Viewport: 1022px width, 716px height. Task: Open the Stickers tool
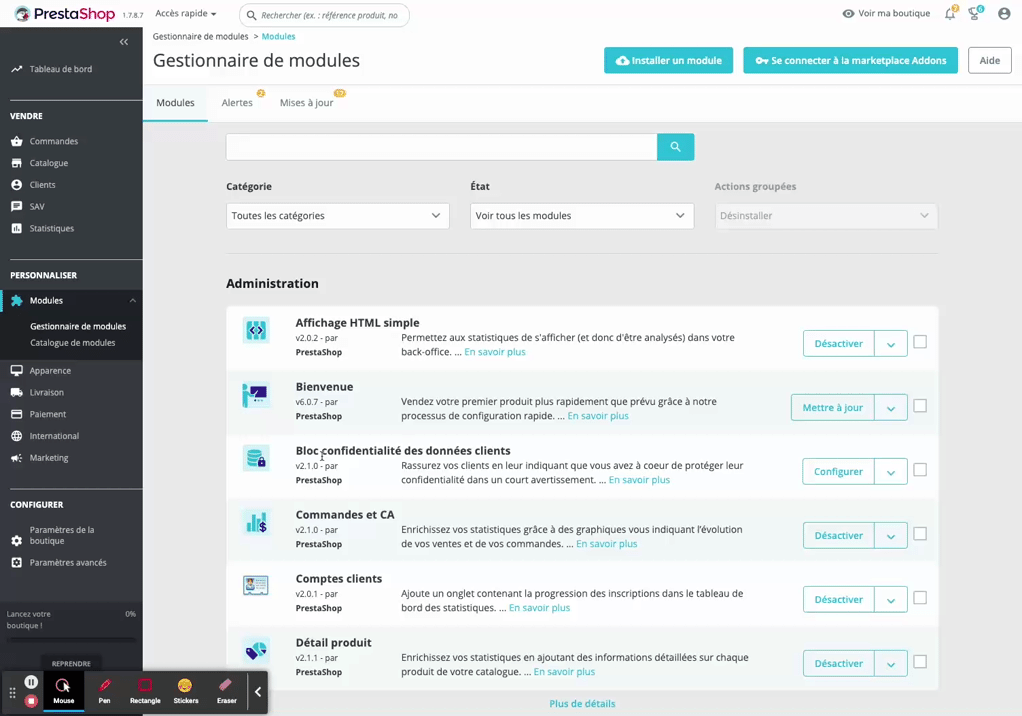[186, 691]
